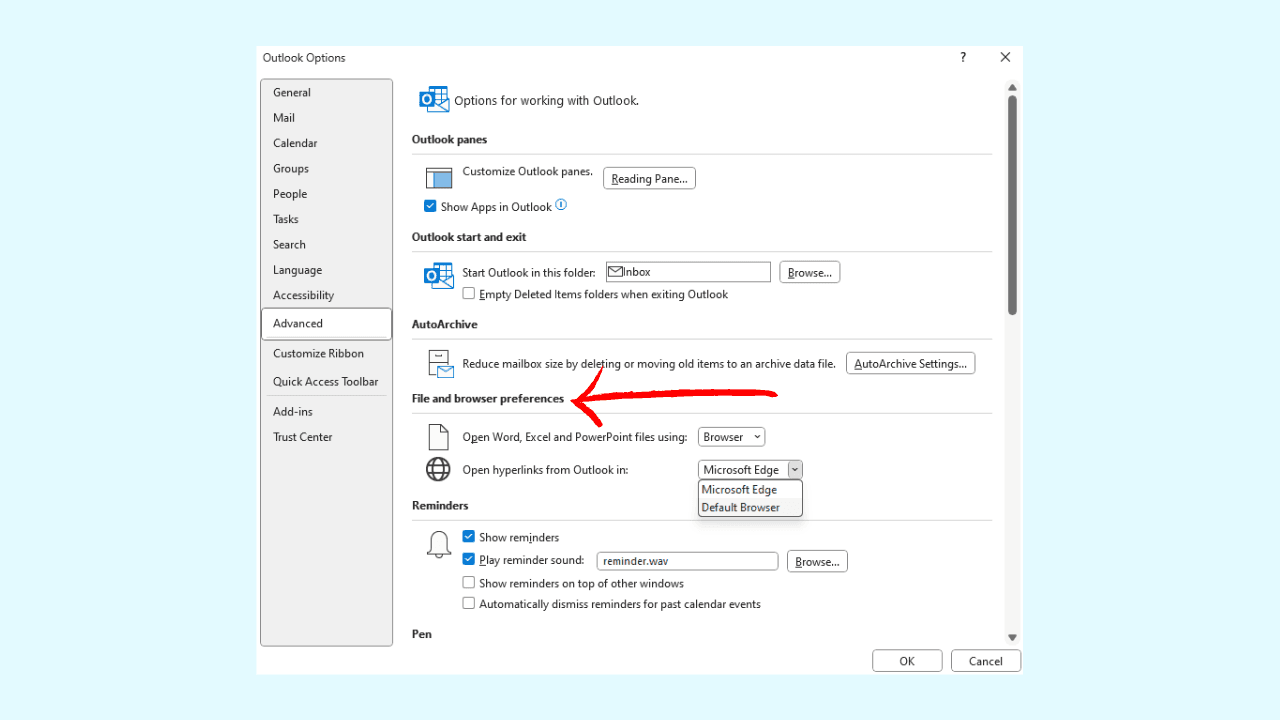Screen dimensions: 1280x720
Task: Click the document icon beside Open Word files
Action: 438,437
